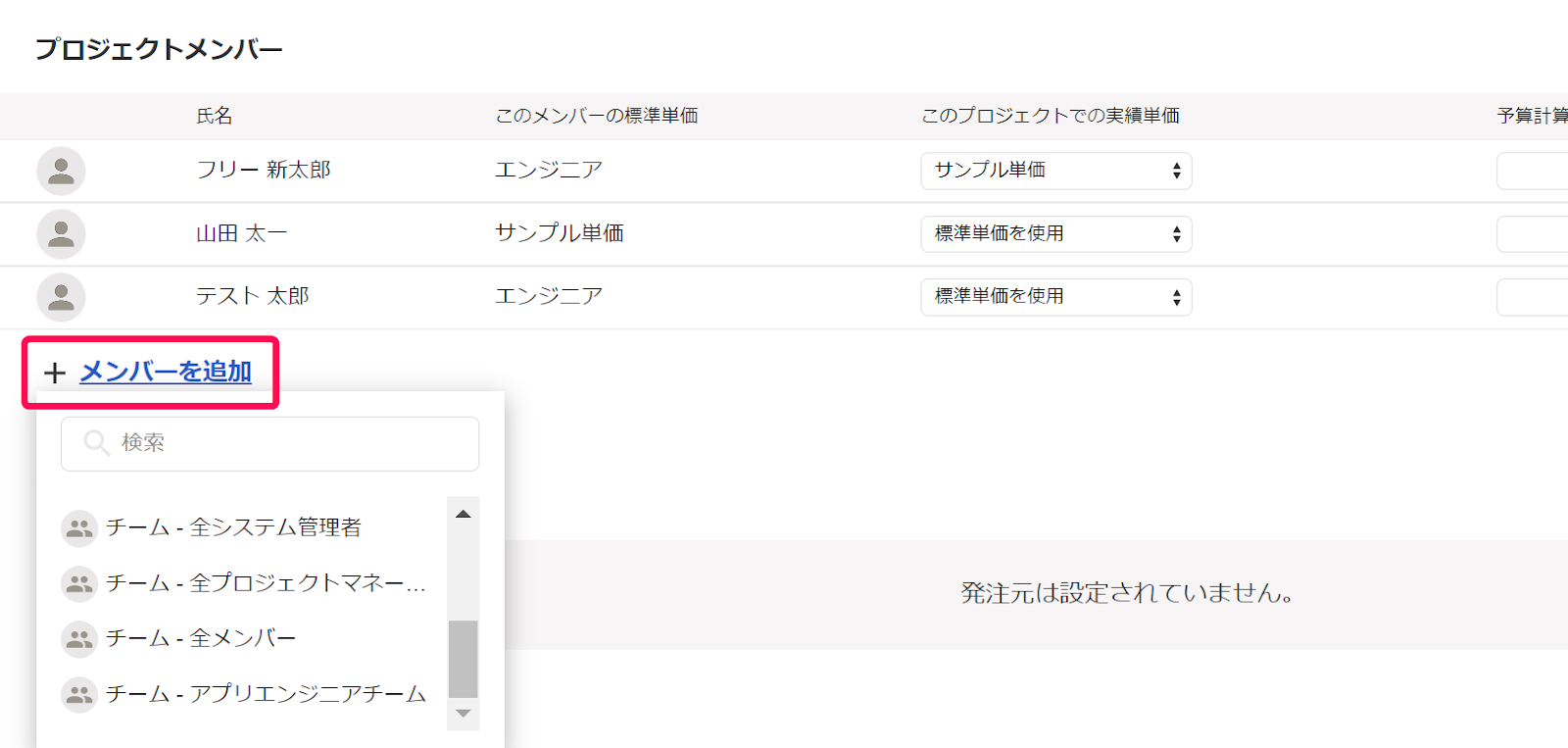The width and height of the screenshot is (1568, 748).
Task: Select チーム - 全システム管理者 from list
Action: coord(233,527)
